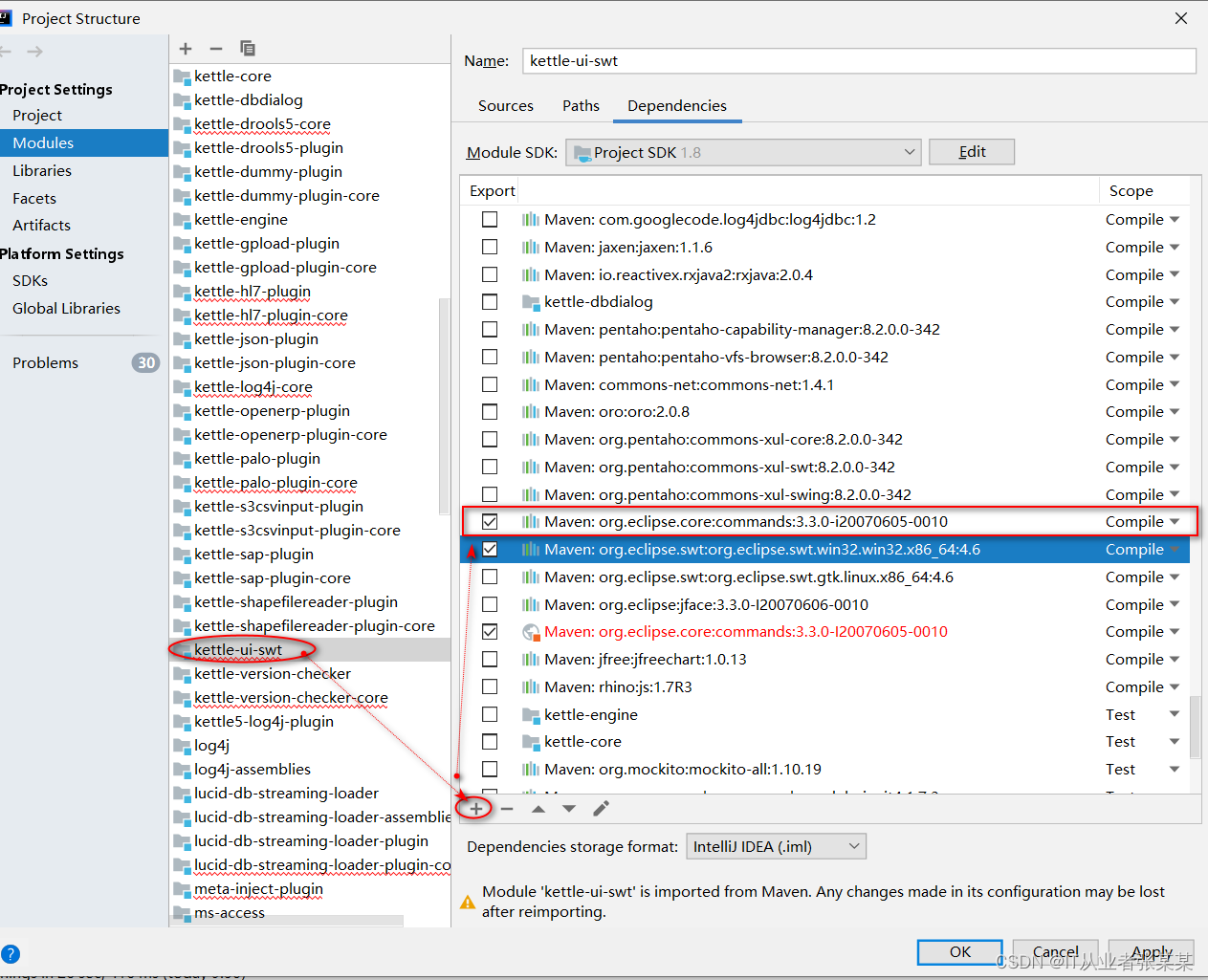Open Libraries in Project Settings
The height and width of the screenshot is (980, 1208).
pos(42,171)
